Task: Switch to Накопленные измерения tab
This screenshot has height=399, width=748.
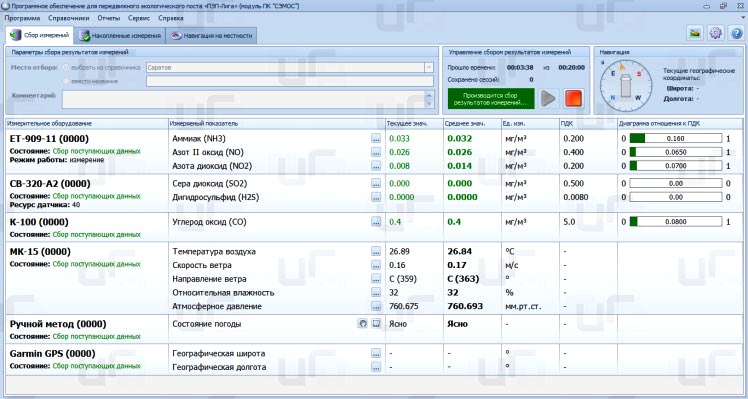Action: click(x=120, y=36)
